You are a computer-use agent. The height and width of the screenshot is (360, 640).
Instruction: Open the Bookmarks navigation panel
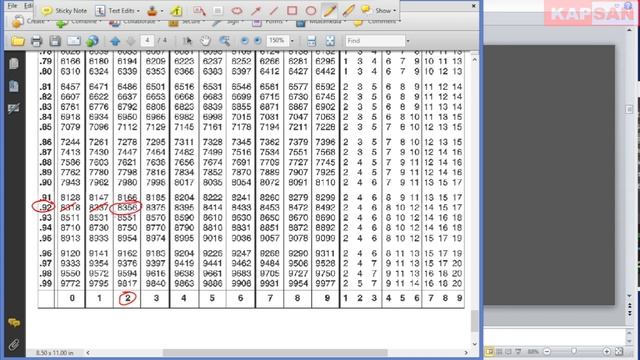pyautogui.click(x=14, y=86)
